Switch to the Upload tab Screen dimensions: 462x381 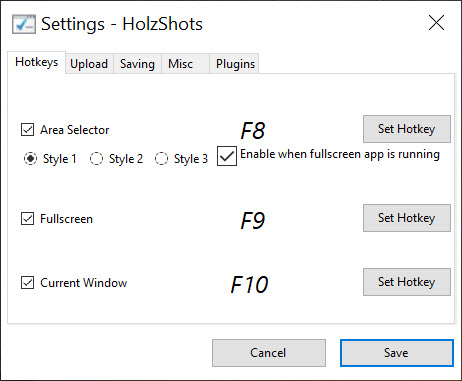[89, 64]
